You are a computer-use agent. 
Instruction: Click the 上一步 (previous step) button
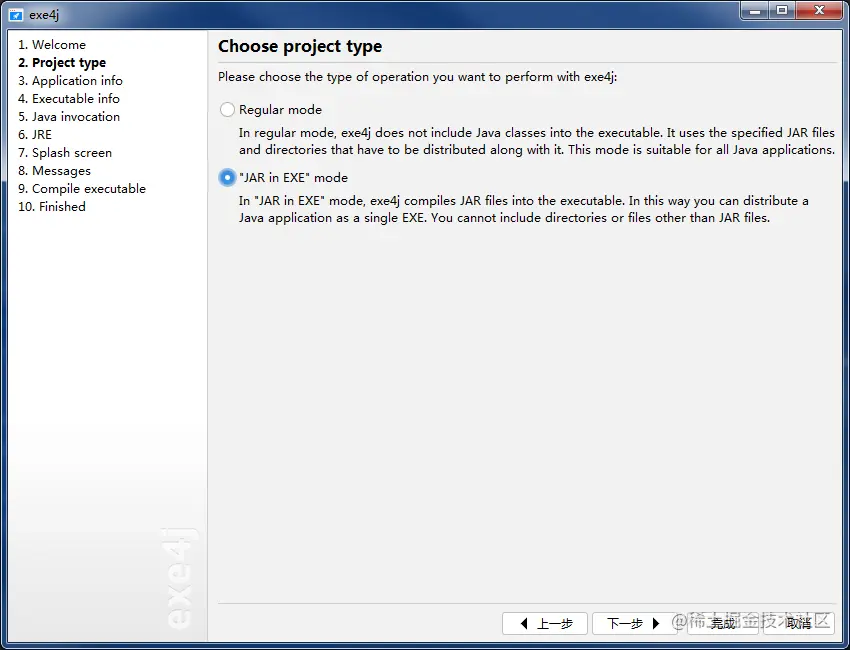(545, 623)
